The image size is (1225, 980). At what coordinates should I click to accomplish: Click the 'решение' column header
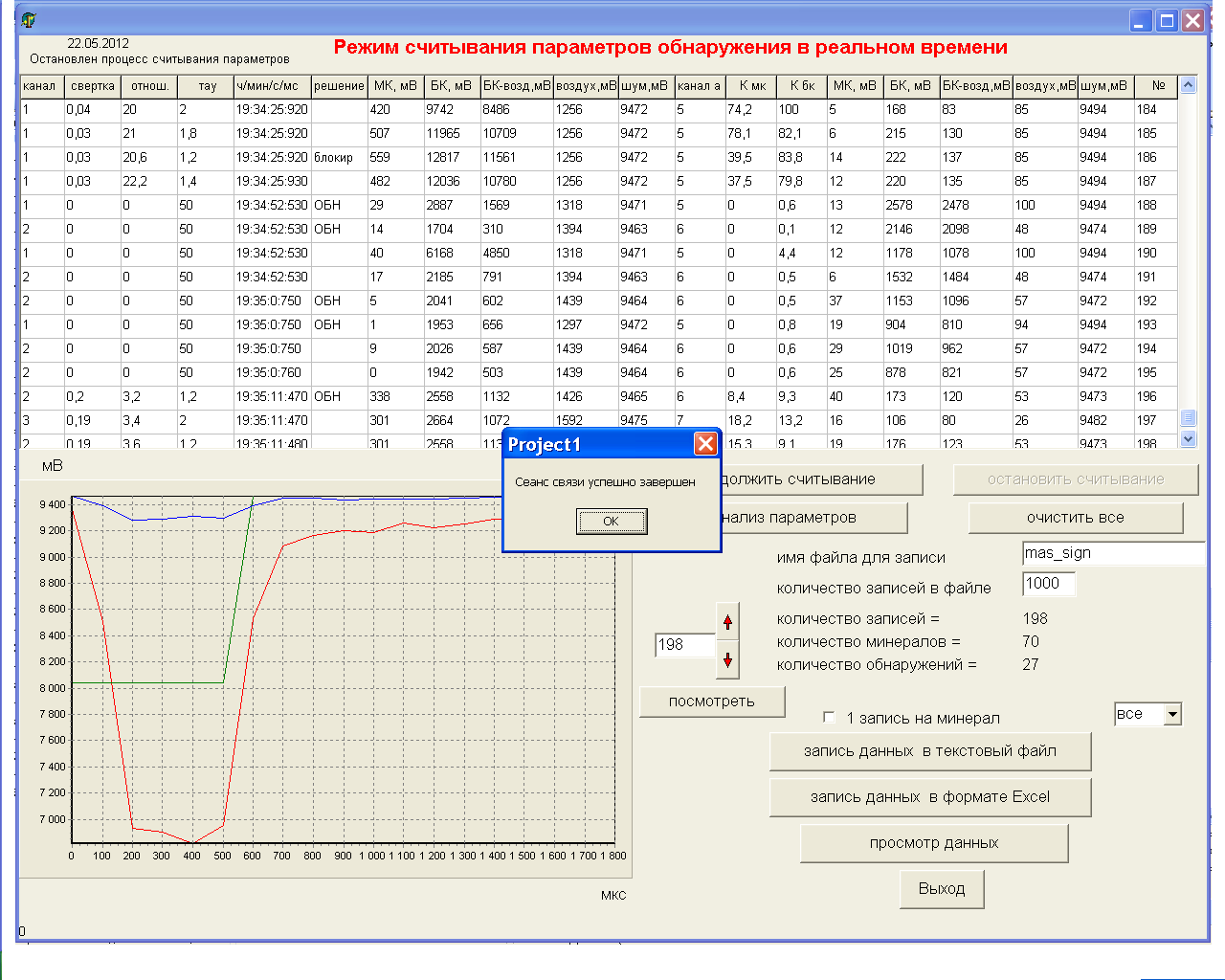[x=339, y=86]
